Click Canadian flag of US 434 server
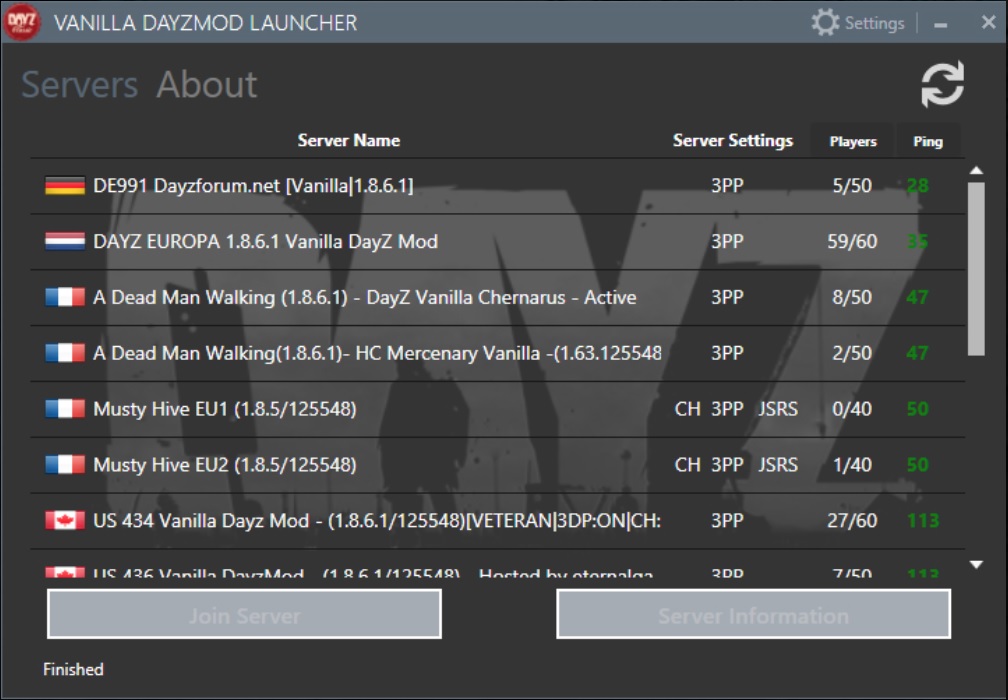This screenshot has width=1008, height=700. click(x=65, y=520)
